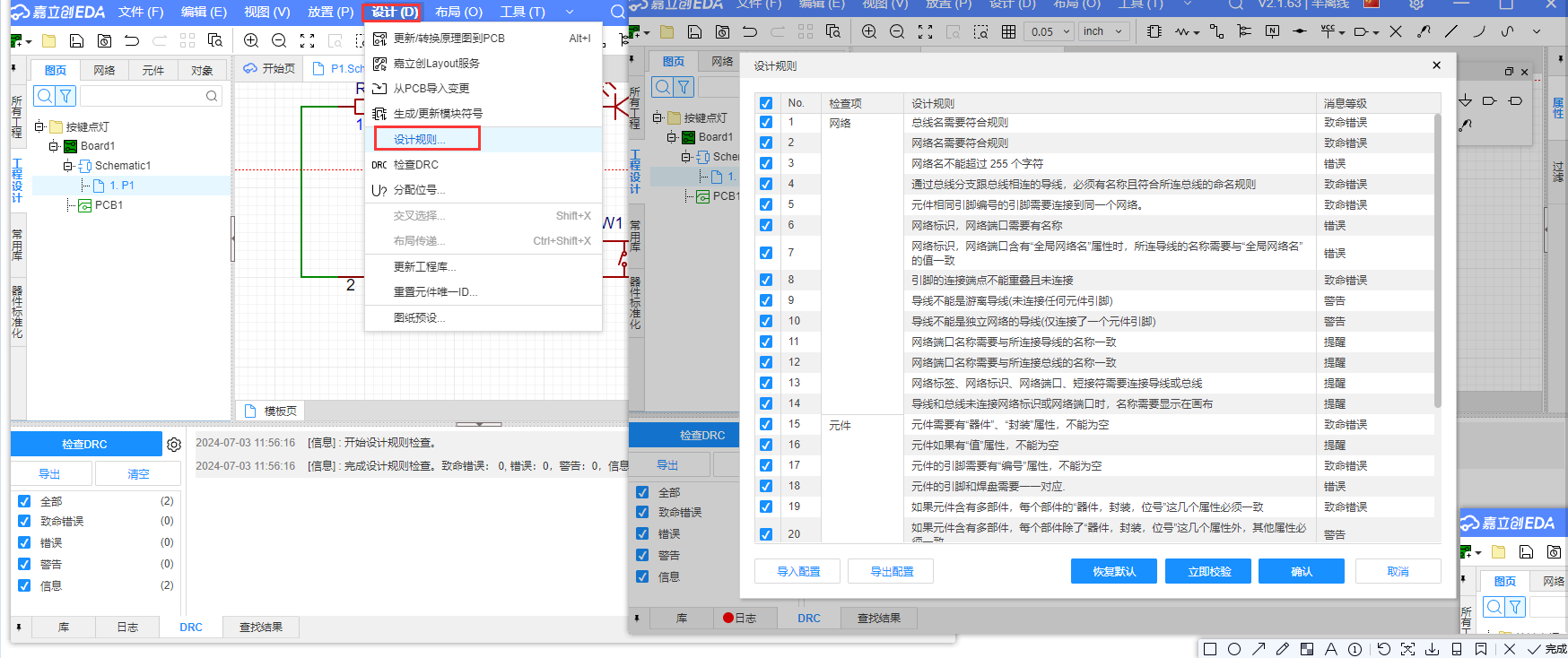
Task: Collapse Board1 node in right window tree
Action: (672, 137)
